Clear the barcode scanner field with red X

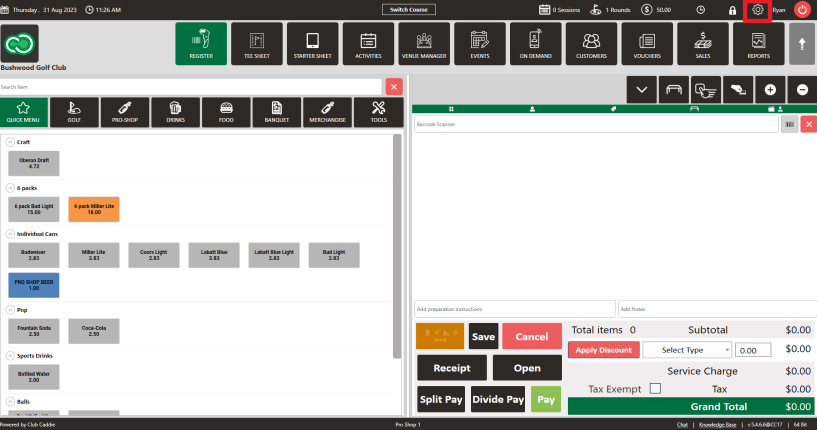tap(809, 124)
